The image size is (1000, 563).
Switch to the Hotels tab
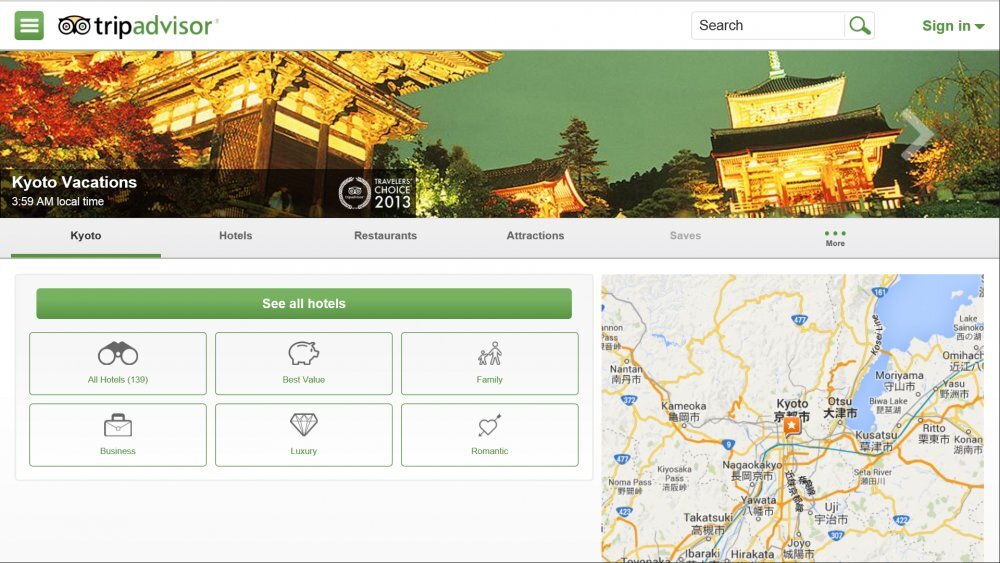pos(235,236)
